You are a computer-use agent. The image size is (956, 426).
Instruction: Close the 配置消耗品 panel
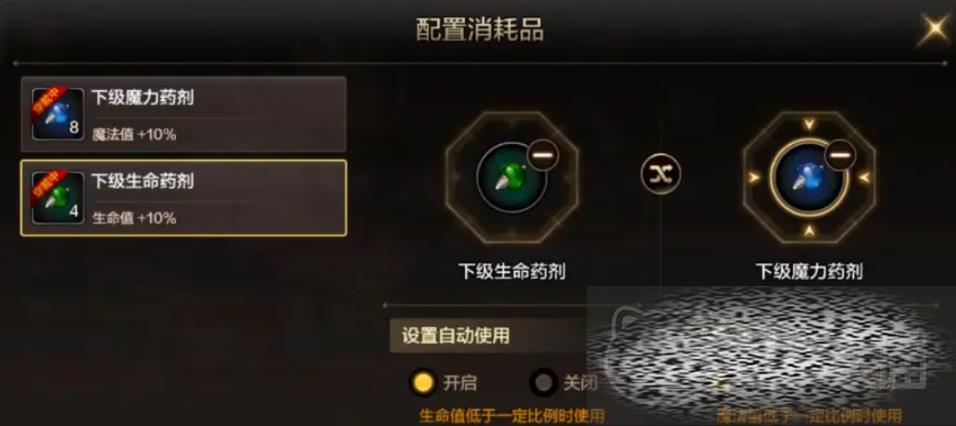(935, 29)
